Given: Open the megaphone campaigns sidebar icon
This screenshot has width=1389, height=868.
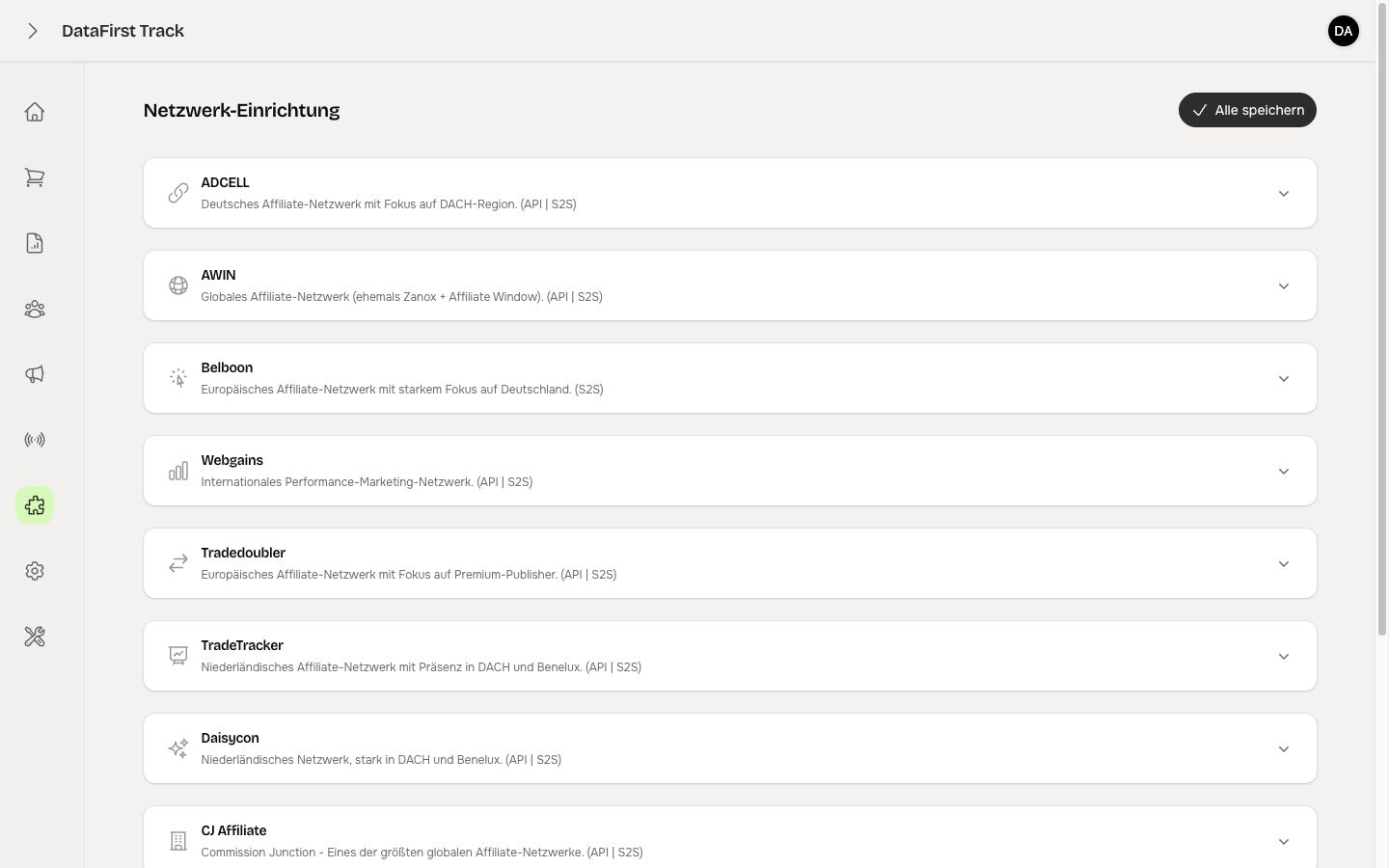Looking at the screenshot, I should click(35, 374).
